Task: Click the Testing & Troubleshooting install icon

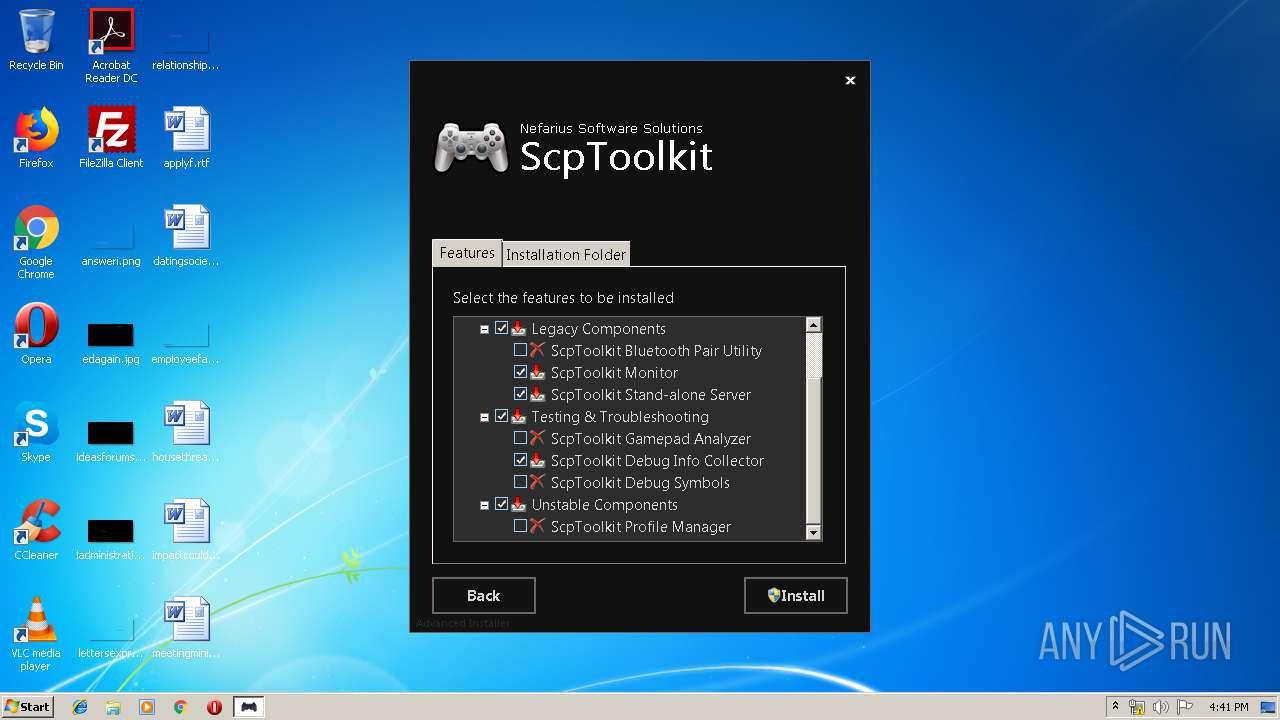Action: (518, 416)
